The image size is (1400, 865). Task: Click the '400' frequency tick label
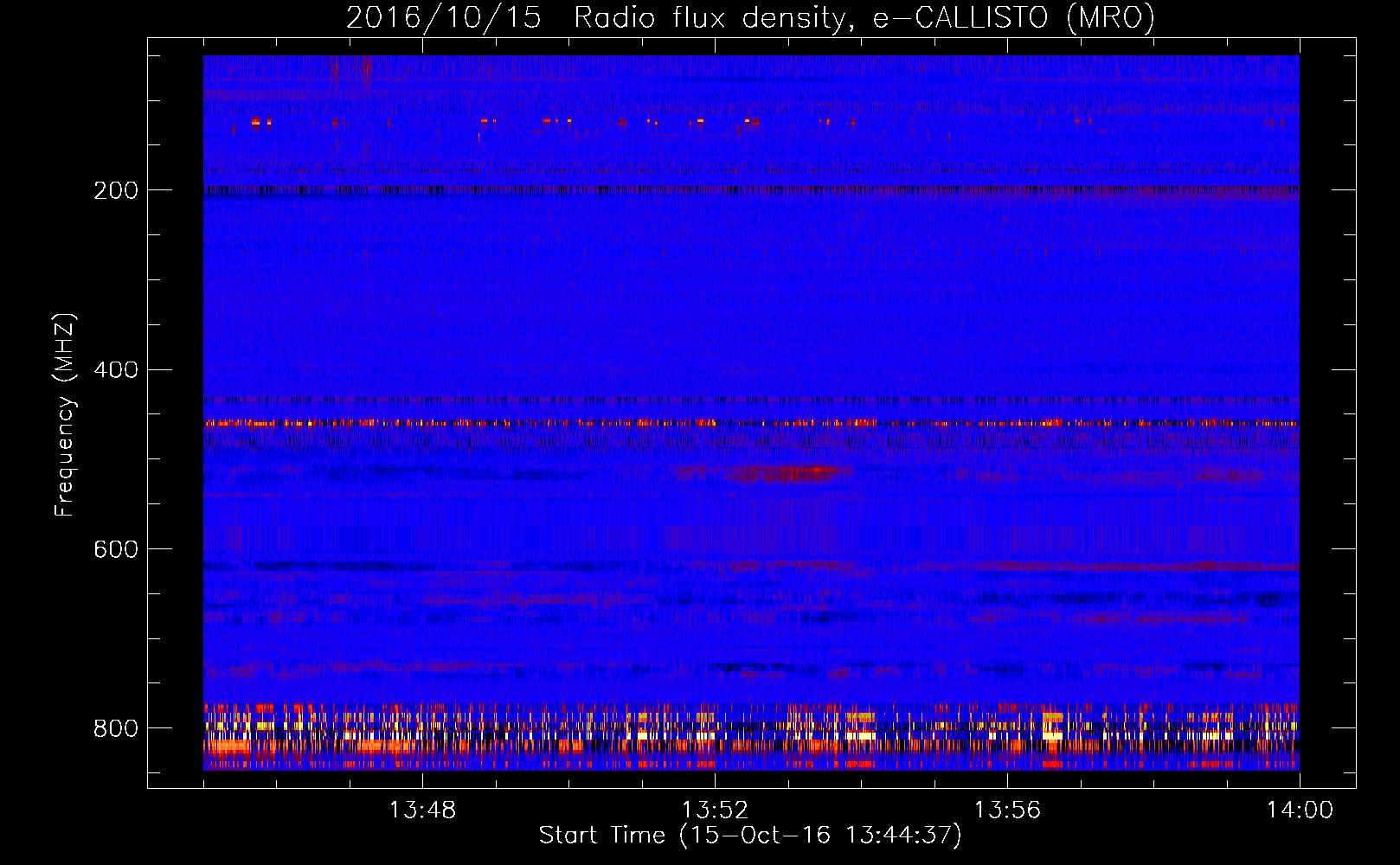click(116, 370)
